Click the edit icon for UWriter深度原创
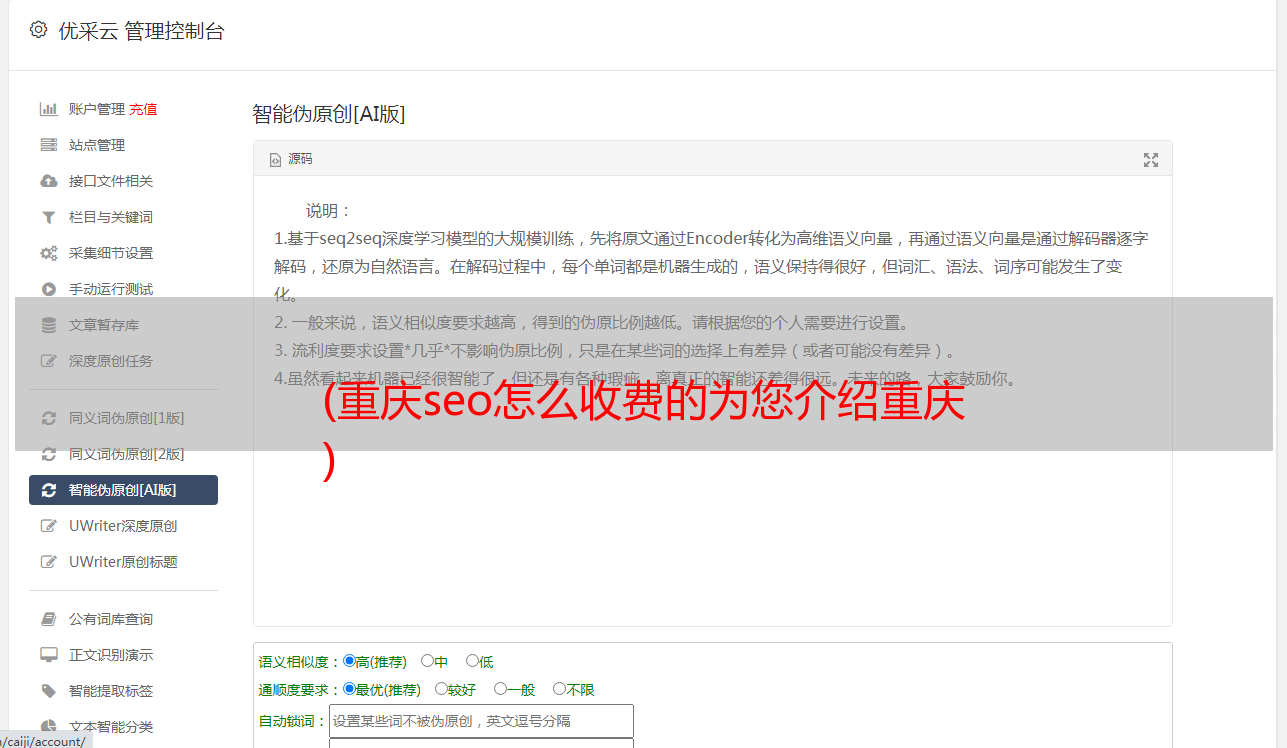The height and width of the screenshot is (748, 1287). coord(48,526)
